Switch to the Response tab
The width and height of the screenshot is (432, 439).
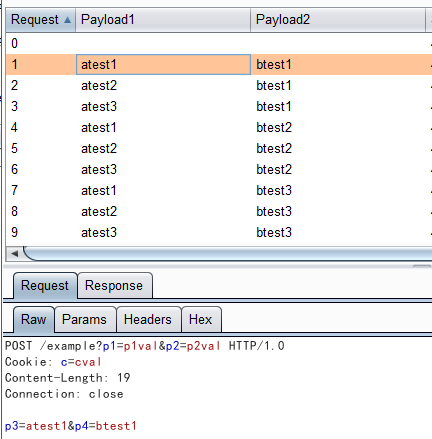[x=114, y=286]
